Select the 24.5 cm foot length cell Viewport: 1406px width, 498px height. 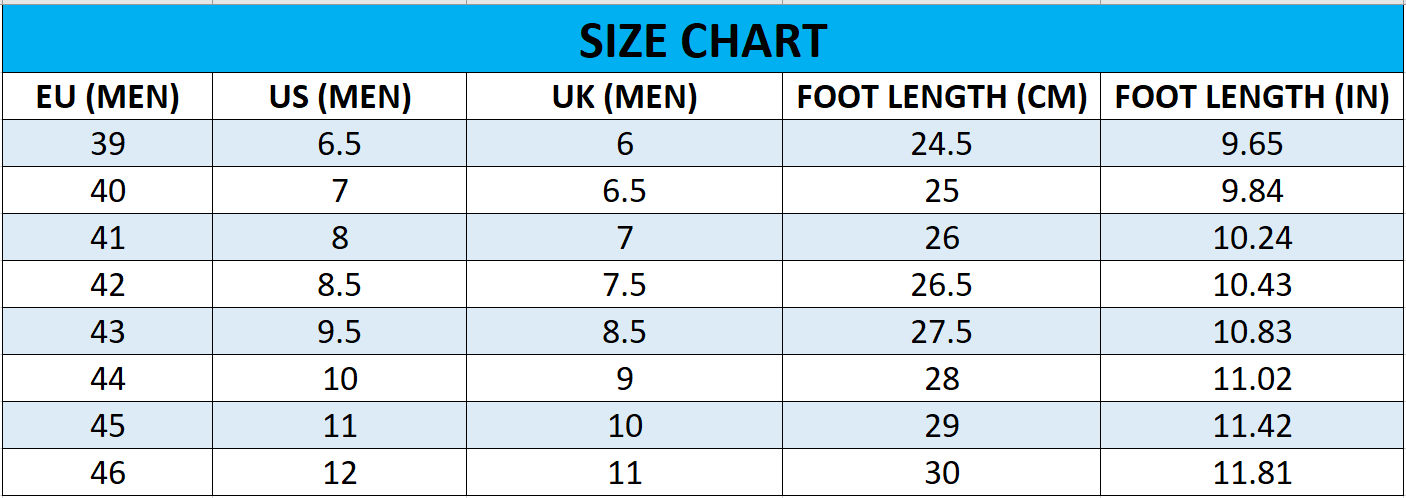(942, 144)
